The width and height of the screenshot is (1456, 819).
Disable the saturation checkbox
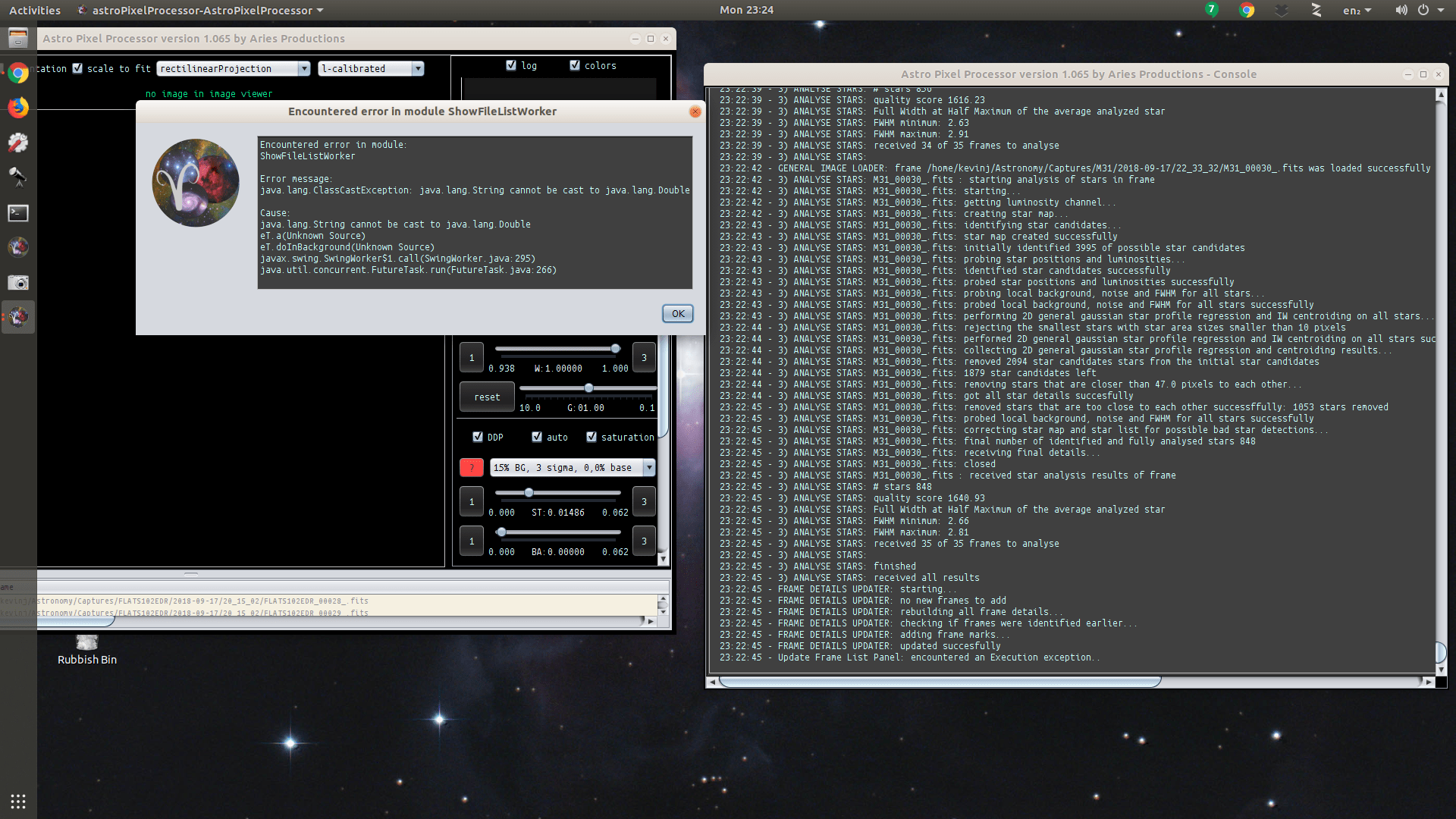591,437
